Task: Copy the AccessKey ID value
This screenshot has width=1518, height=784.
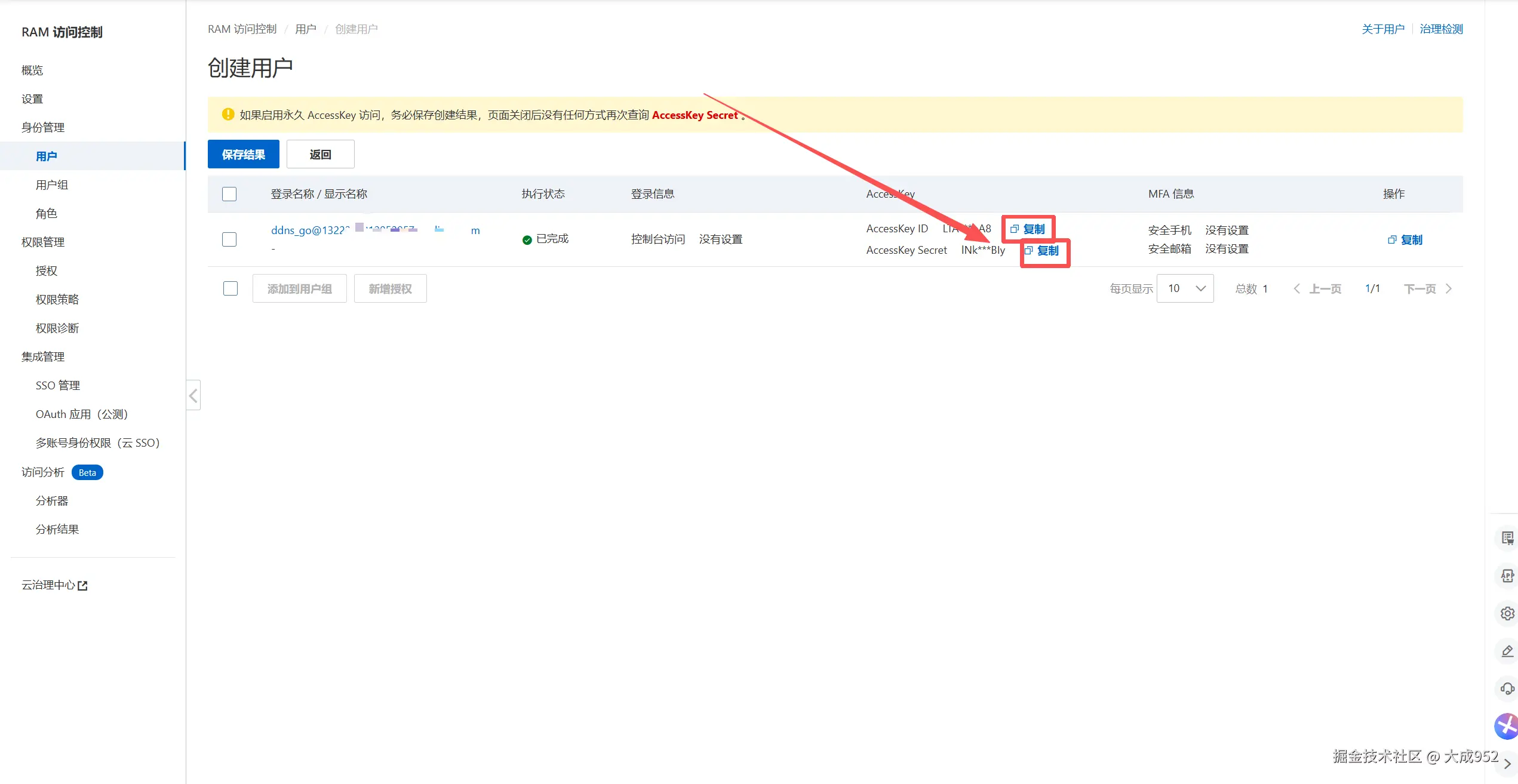Action: pos(1028,229)
